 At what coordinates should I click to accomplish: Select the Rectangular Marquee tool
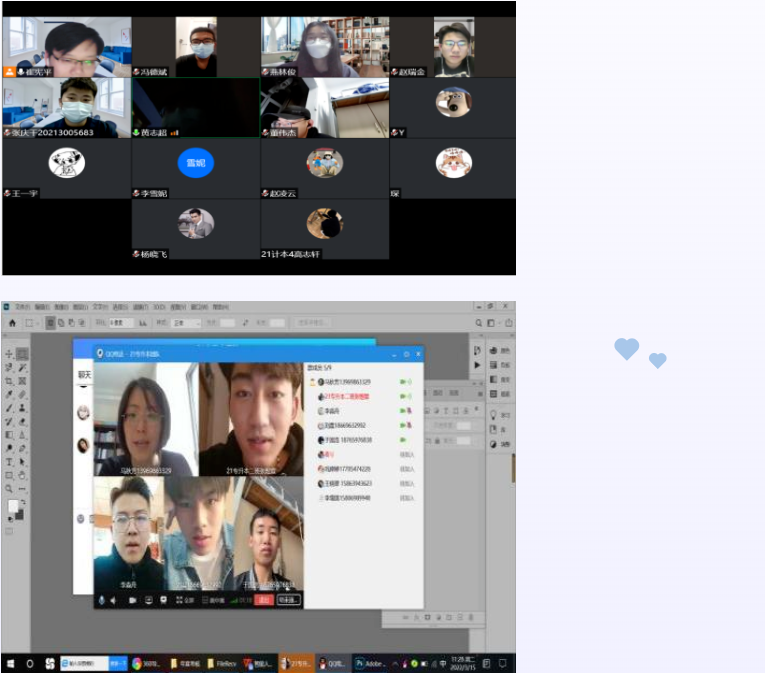click(22, 354)
